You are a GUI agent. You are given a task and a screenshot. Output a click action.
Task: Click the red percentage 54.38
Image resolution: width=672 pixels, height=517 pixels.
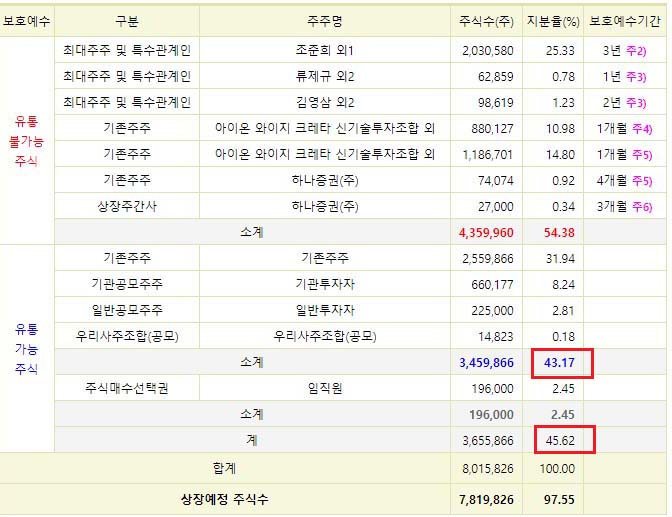point(559,233)
